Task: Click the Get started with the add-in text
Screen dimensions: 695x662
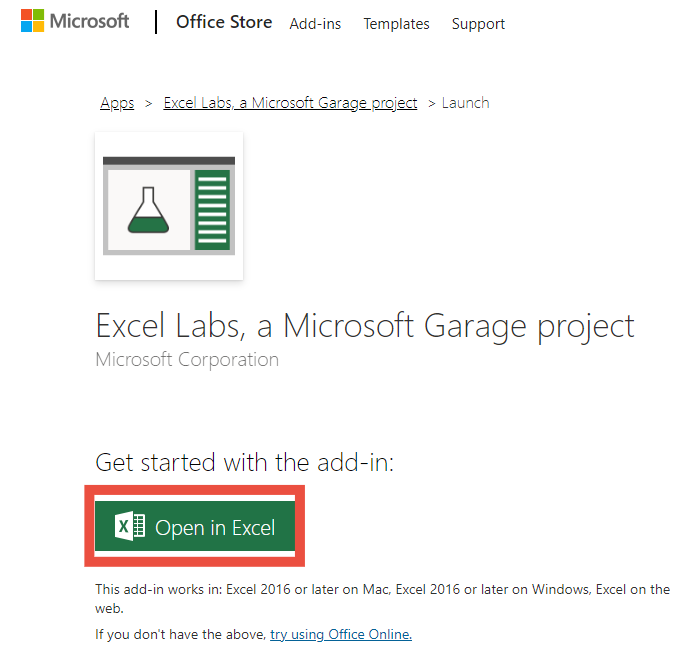Action: pyautogui.click(x=245, y=462)
